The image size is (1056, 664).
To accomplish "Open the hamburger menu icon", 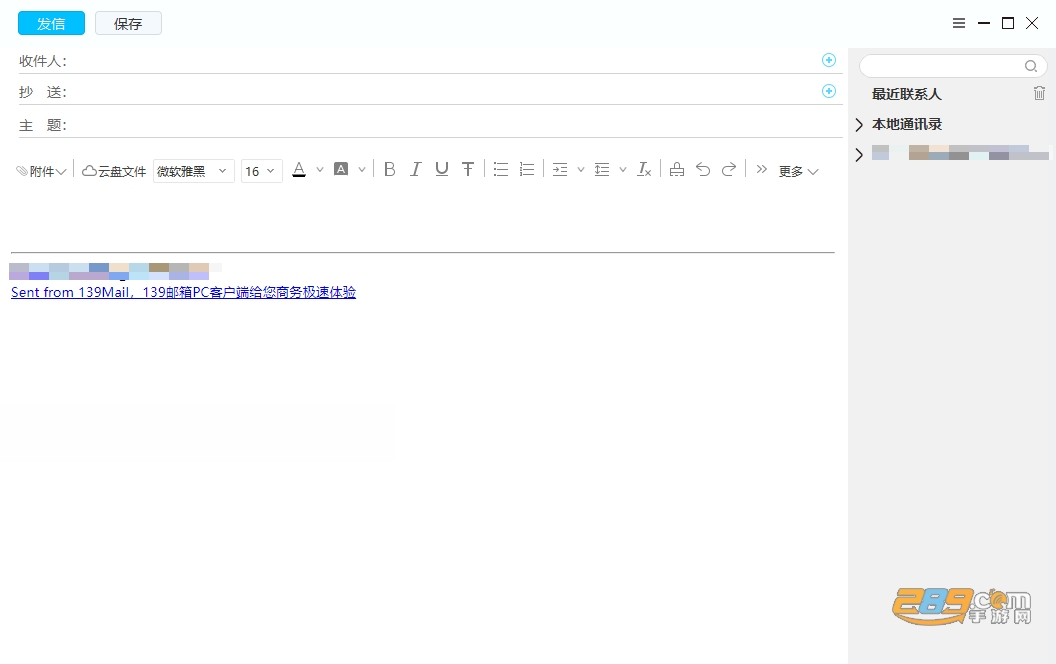I will coord(959,24).
